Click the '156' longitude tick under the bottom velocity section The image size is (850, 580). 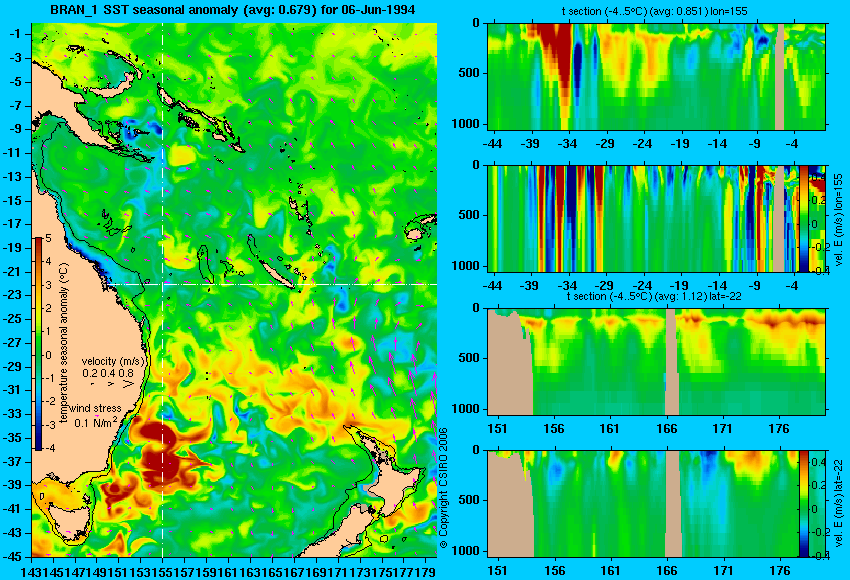[x=554, y=571]
